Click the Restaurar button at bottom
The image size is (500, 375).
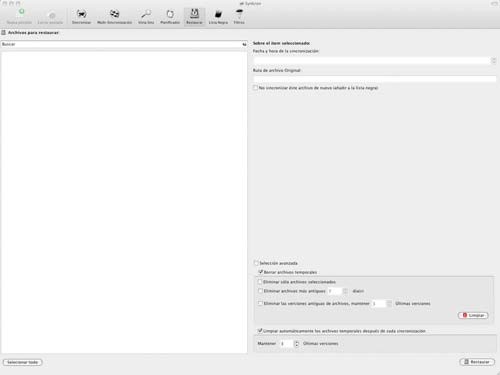click(x=477, y=362)
